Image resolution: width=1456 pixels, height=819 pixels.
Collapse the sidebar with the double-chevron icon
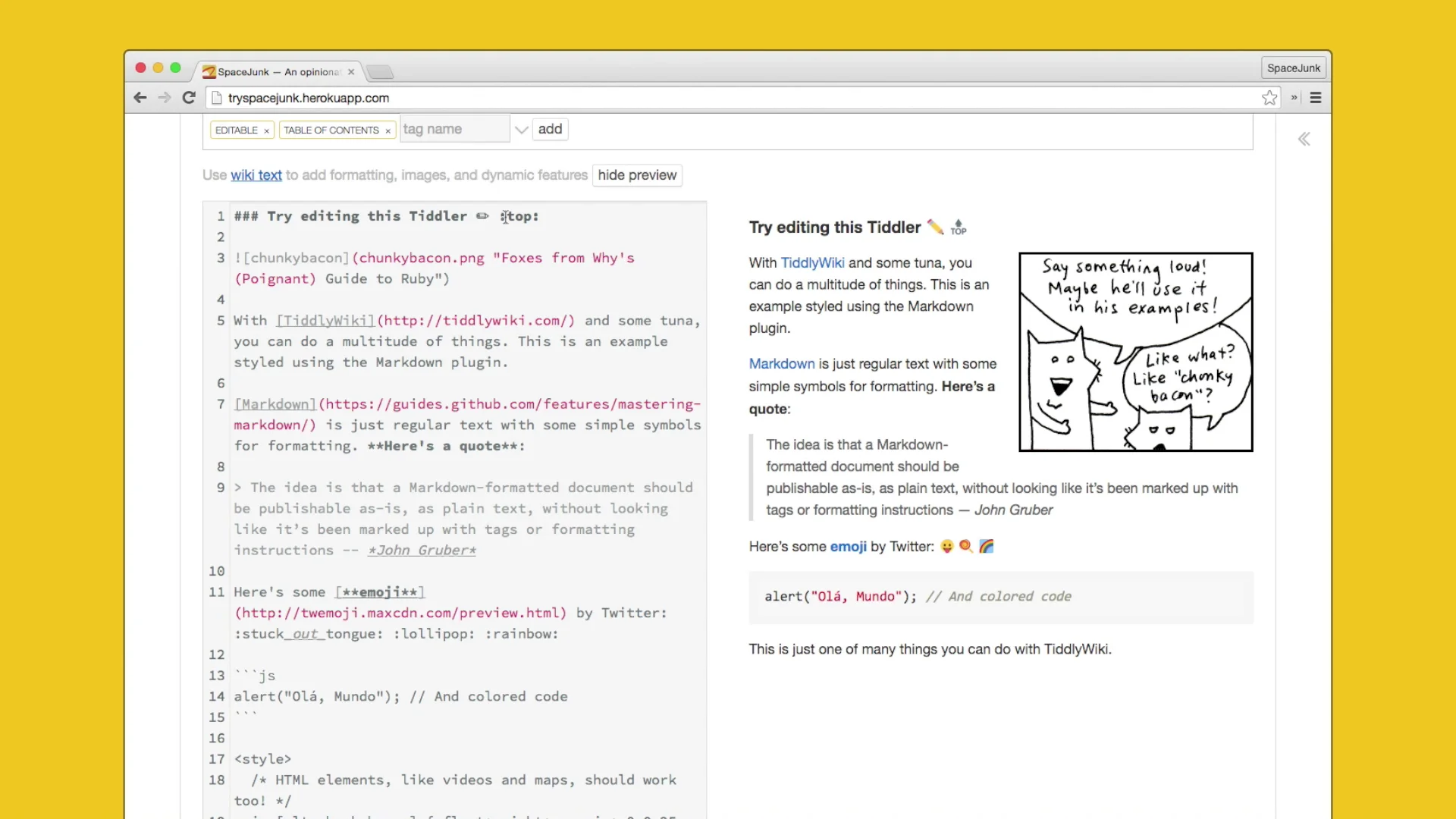coord(1304,139)
